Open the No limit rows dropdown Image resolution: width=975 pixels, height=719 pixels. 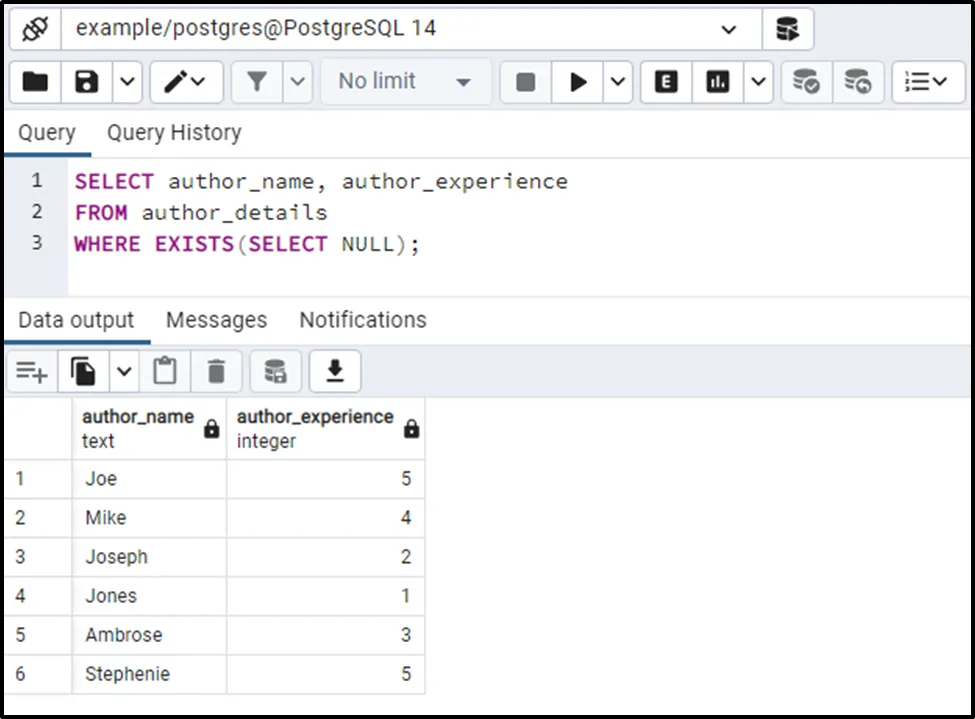pyautogui.click(x=405, y=82)
